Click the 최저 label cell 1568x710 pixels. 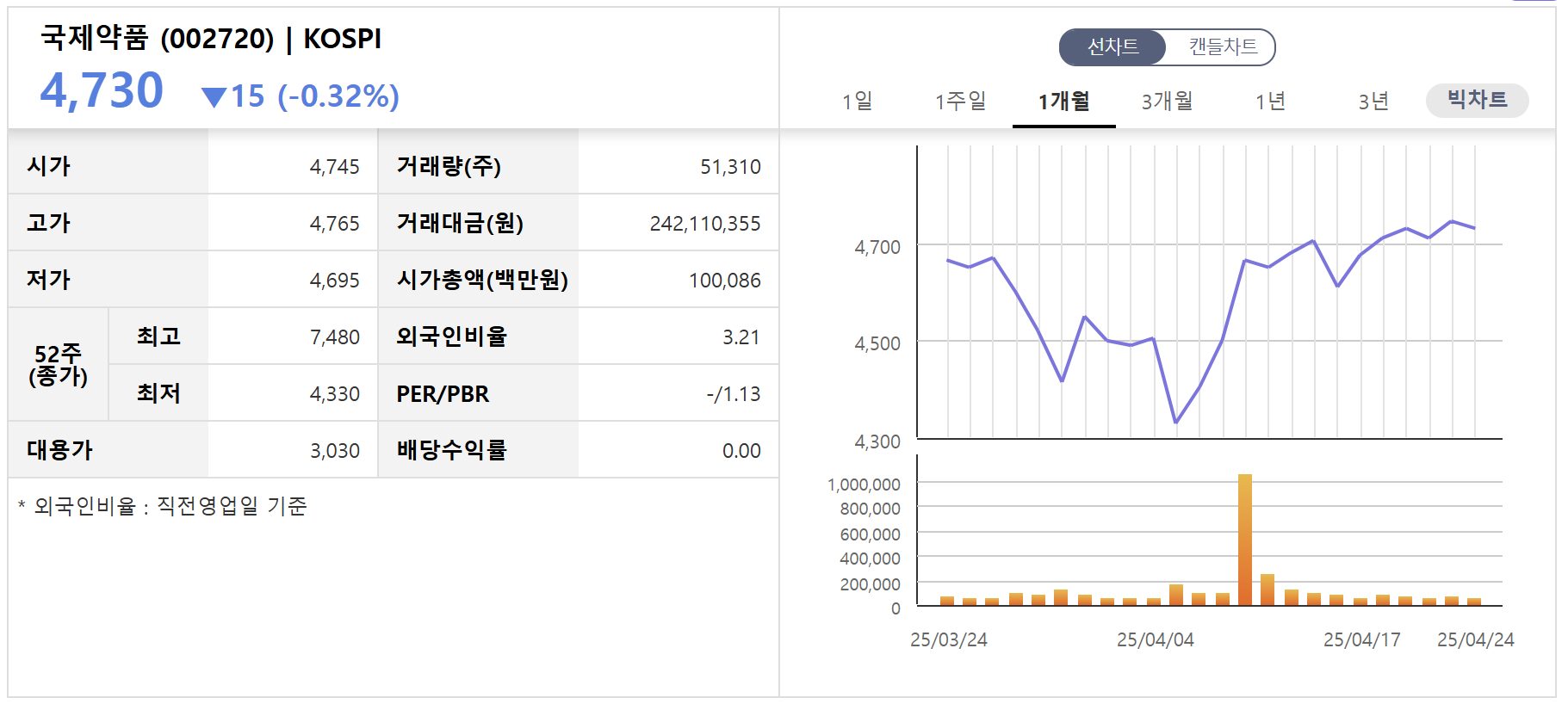point(158,392)
